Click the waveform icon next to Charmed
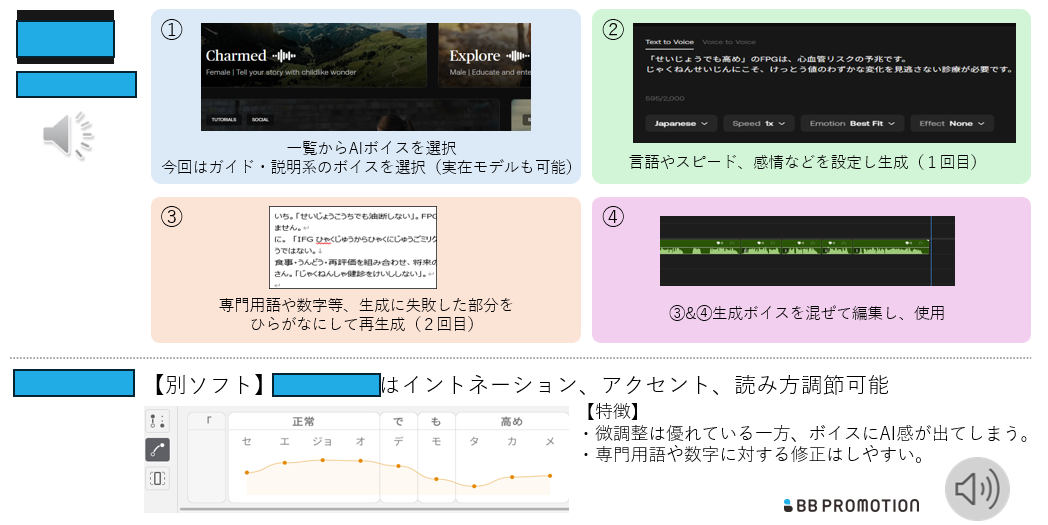The image size is (1048, 525). (x=286, y=56)
